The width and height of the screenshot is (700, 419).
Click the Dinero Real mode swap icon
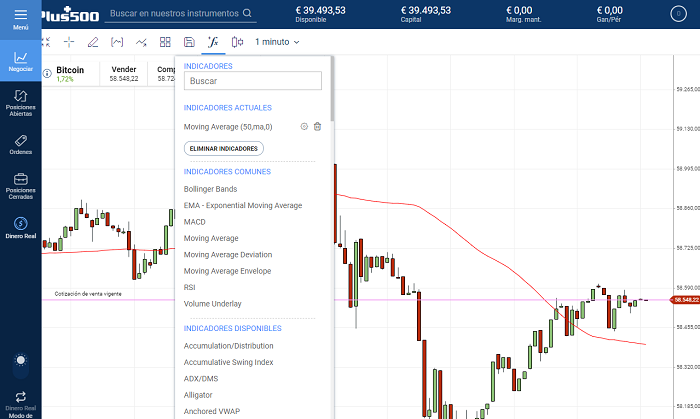(21, 397)
